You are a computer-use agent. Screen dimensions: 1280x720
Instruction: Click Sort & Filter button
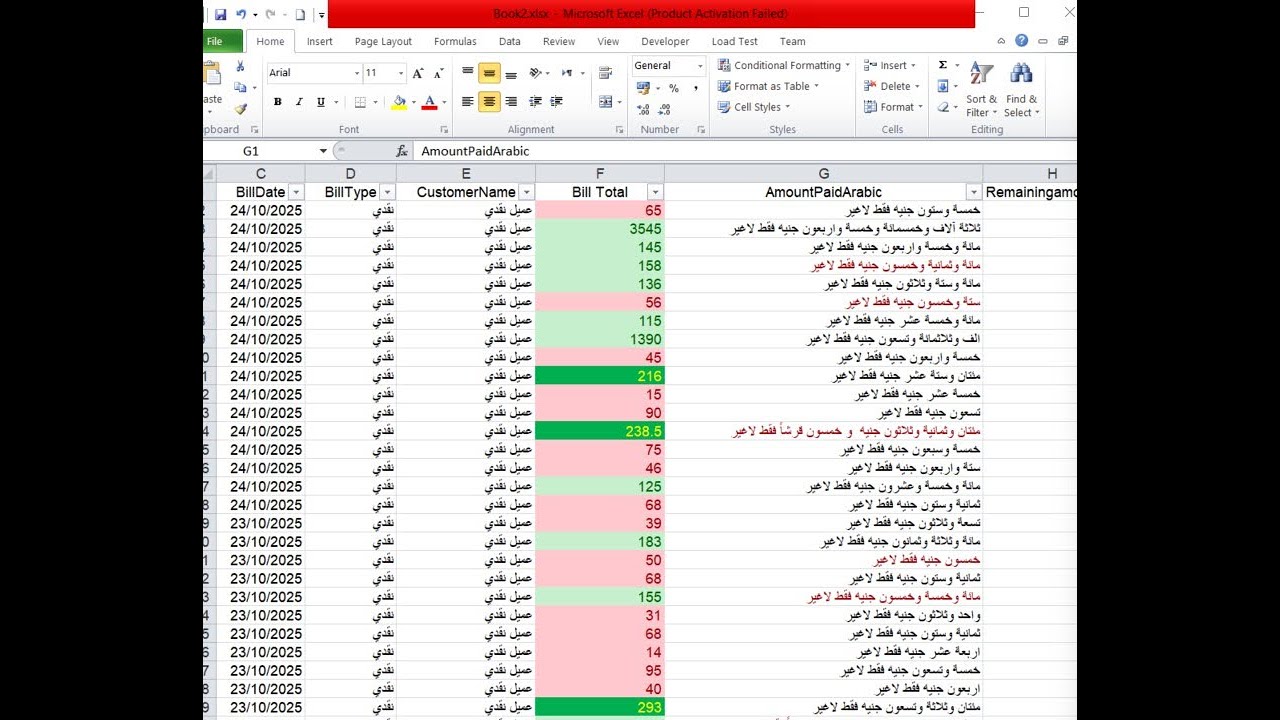coord(982,91)
